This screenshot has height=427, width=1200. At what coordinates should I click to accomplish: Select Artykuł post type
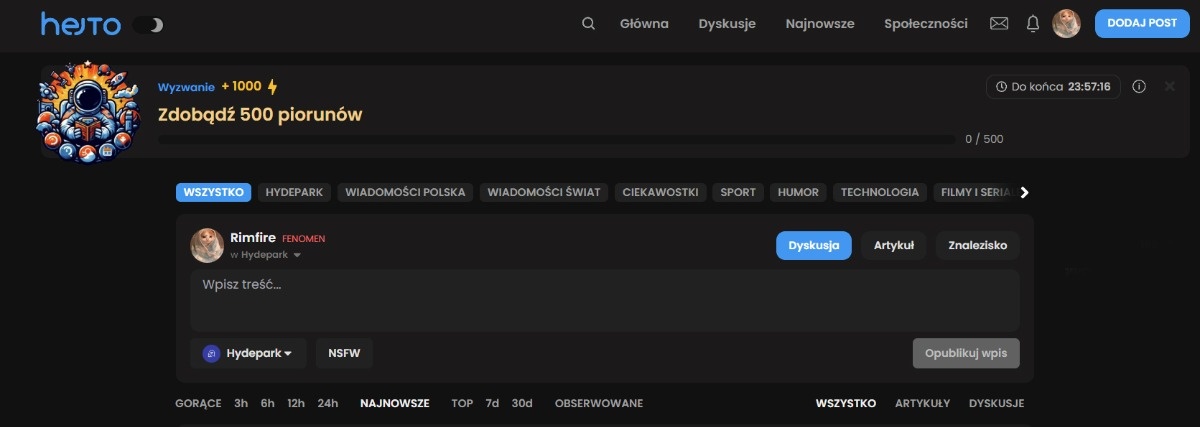pos(893,245)
